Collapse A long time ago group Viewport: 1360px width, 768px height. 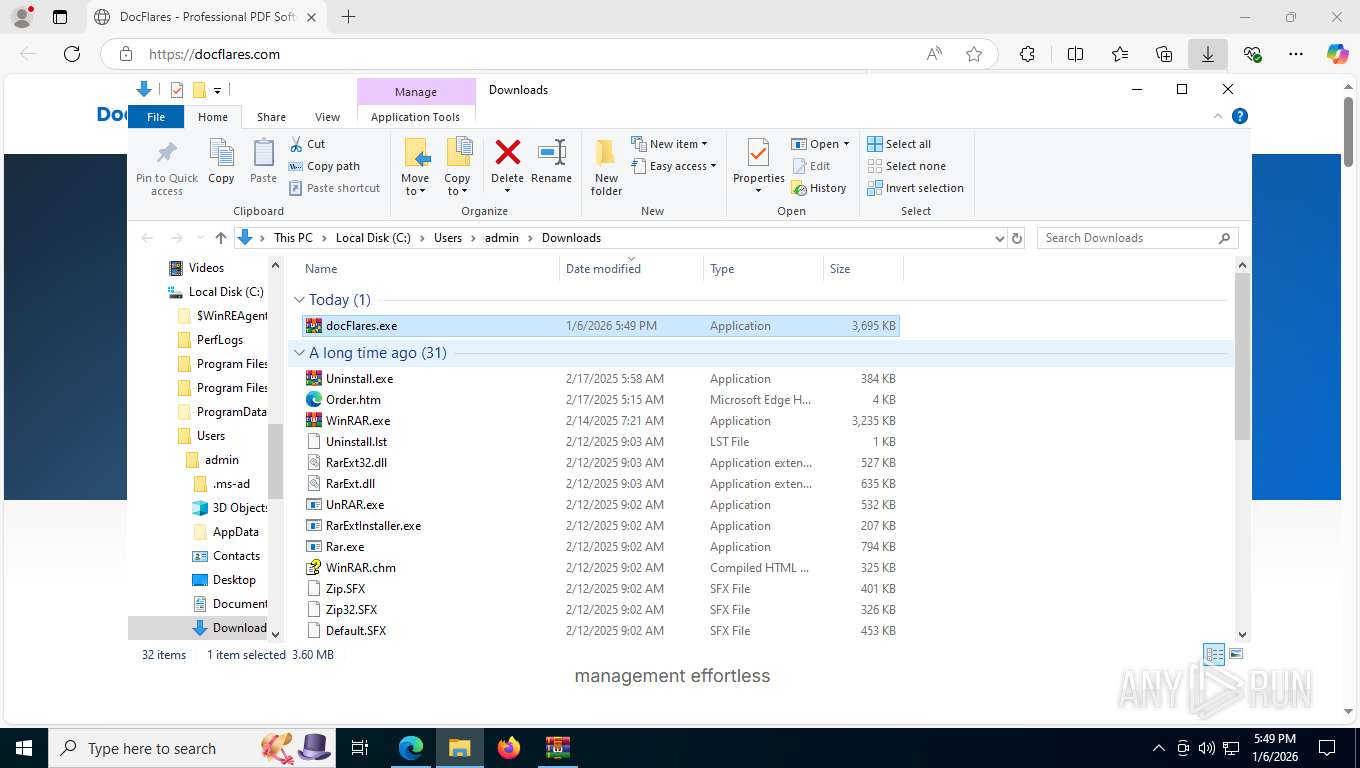(x=299, y=353)
